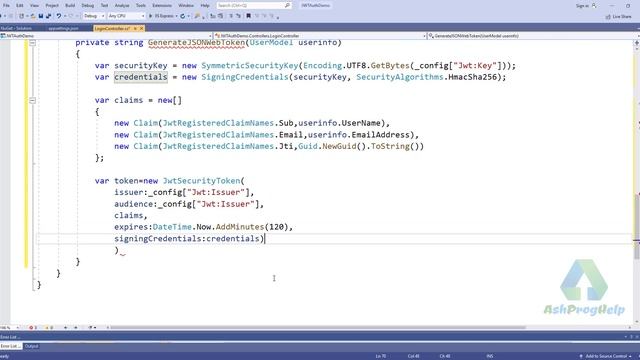Open the Extensions menu

coord(162,5)
